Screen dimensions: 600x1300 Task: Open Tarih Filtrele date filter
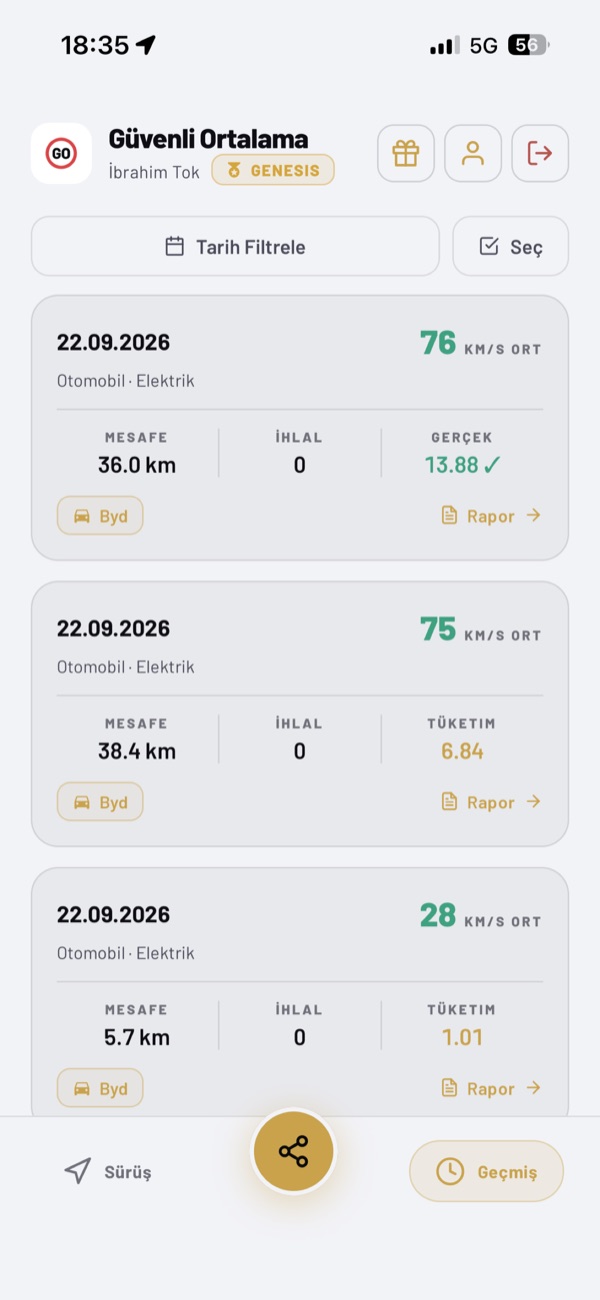tap(235, 246)
